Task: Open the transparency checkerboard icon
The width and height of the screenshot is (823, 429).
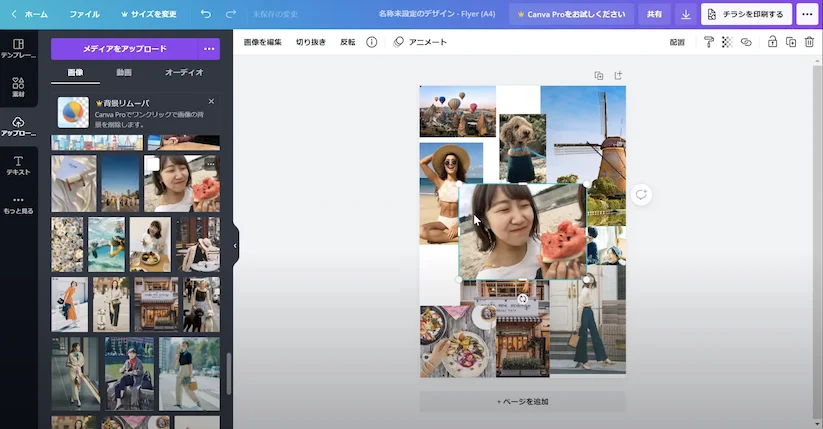Action: click(x=727, y=42)
